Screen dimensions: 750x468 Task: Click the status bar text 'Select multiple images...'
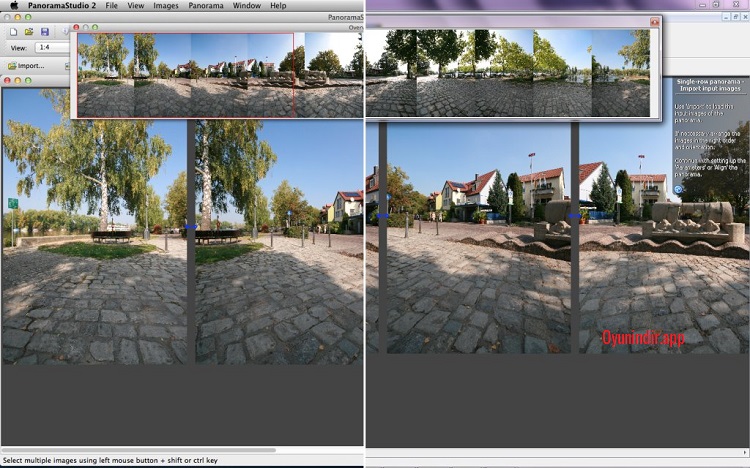[x=110, y=460]
